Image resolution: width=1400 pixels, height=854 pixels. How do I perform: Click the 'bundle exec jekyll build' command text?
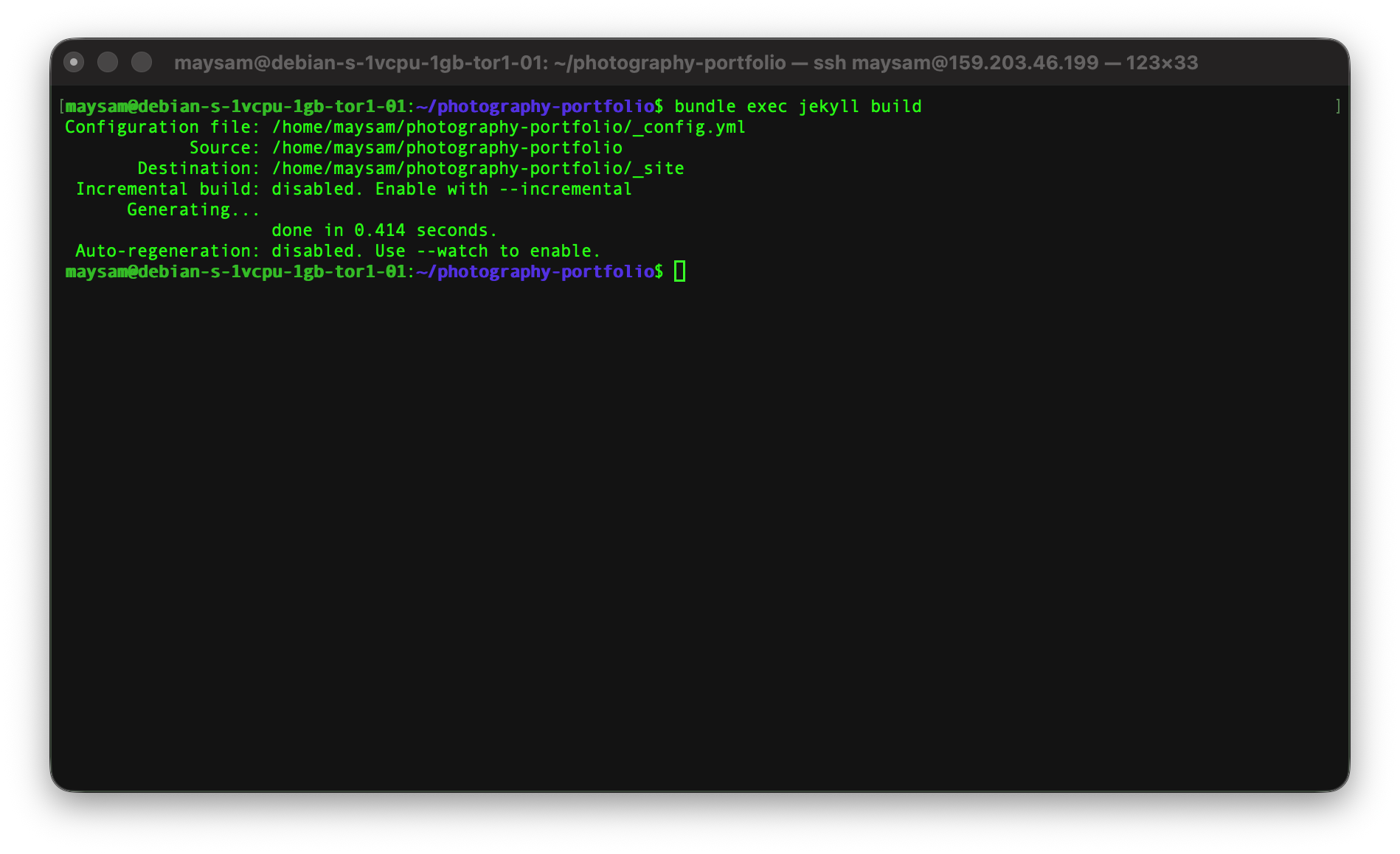point(798,106)
